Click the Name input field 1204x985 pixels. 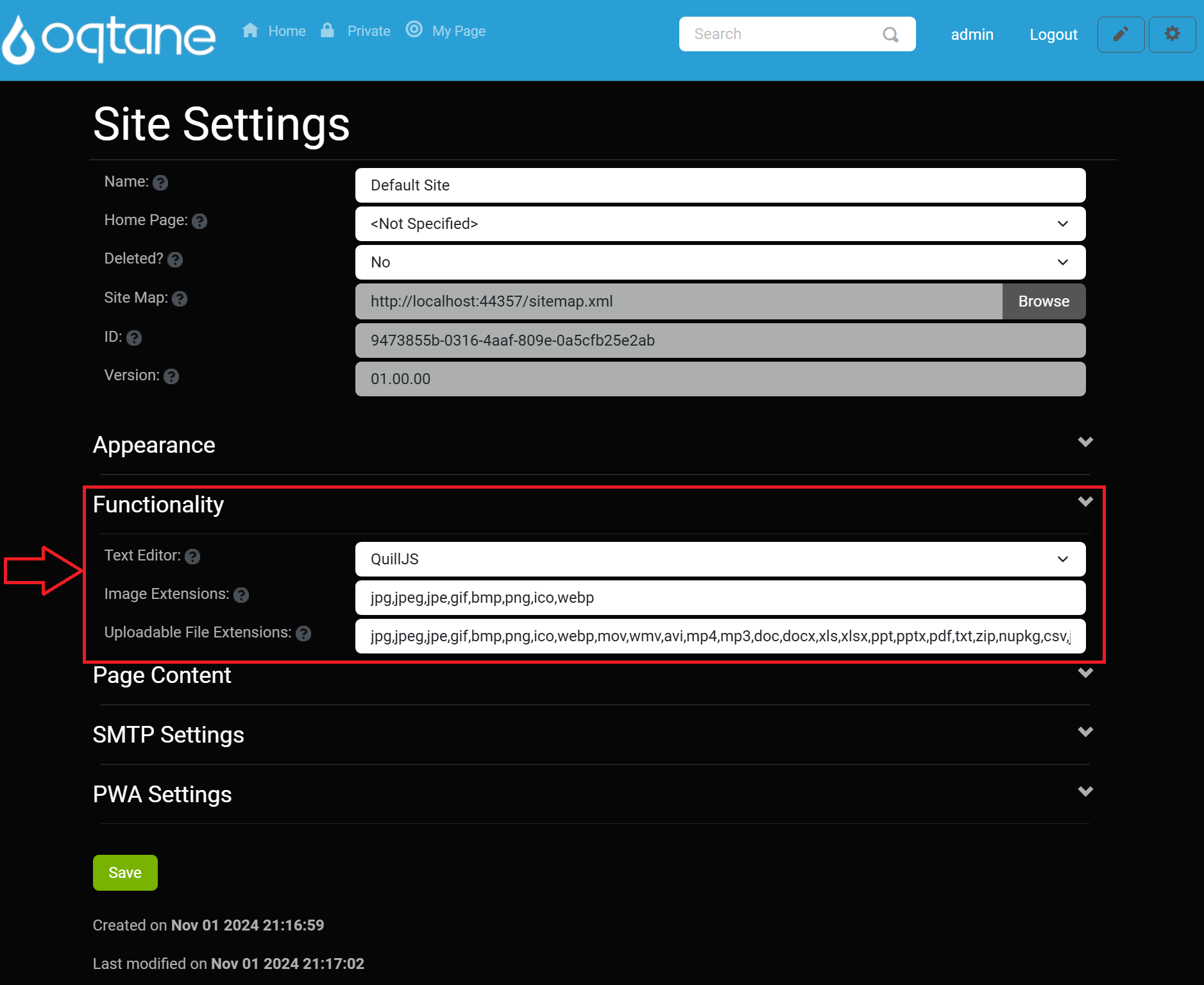coord(720,185)
